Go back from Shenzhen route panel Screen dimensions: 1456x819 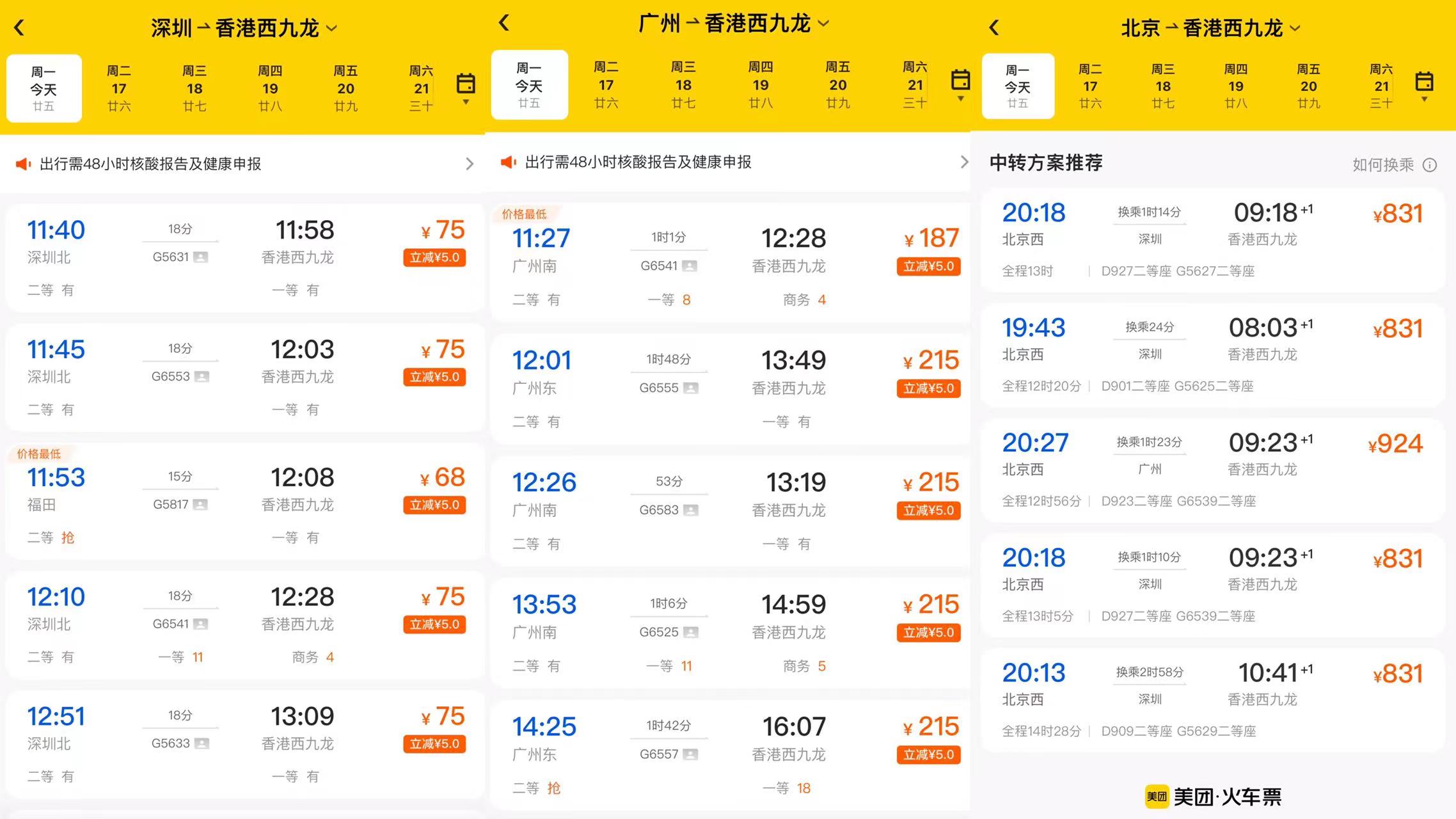[x=20, y=28]
